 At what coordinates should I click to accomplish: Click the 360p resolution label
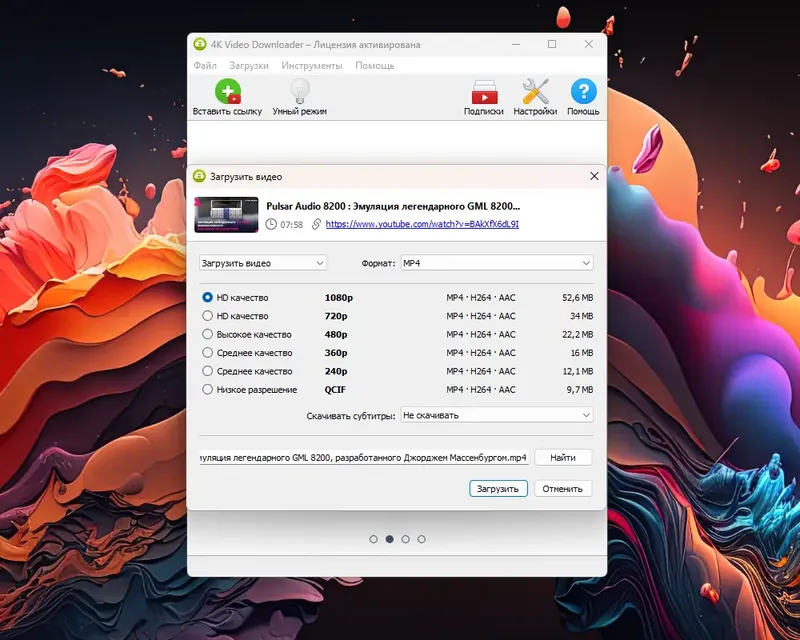pyautogui.click(x=336, y=352)
